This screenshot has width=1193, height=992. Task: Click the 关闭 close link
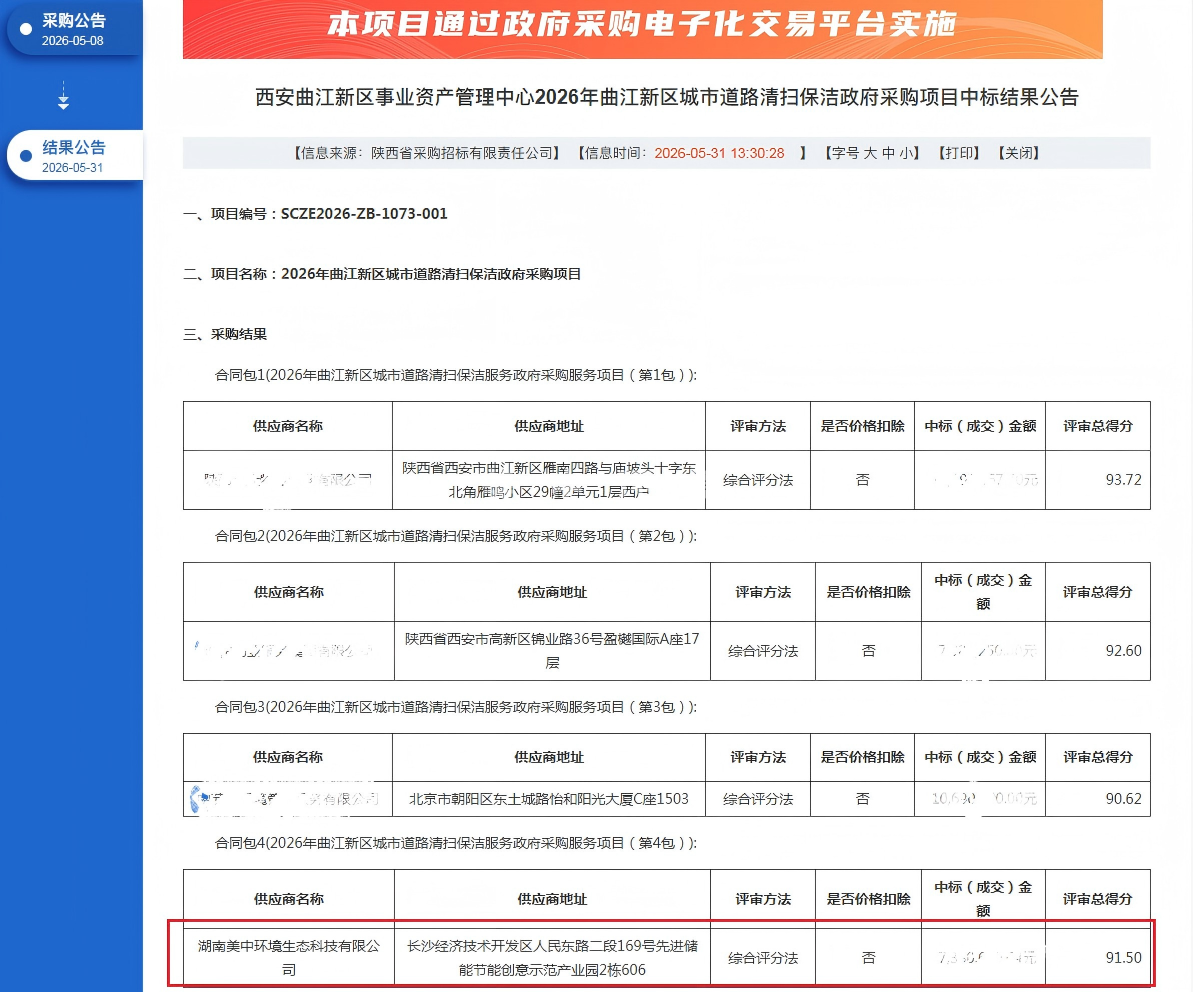(x=1019, y=153)
